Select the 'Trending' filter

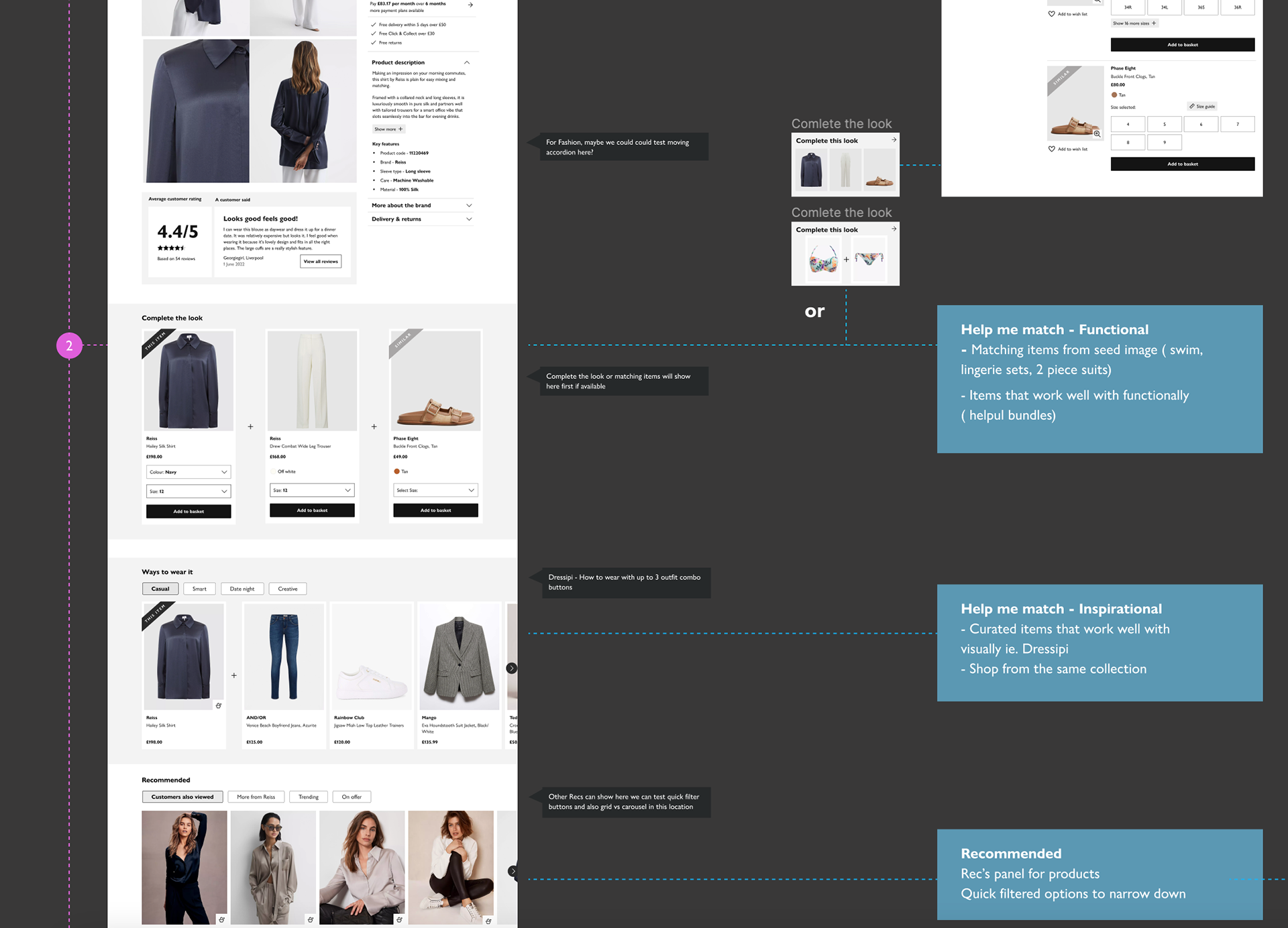(x=309, y=797)
